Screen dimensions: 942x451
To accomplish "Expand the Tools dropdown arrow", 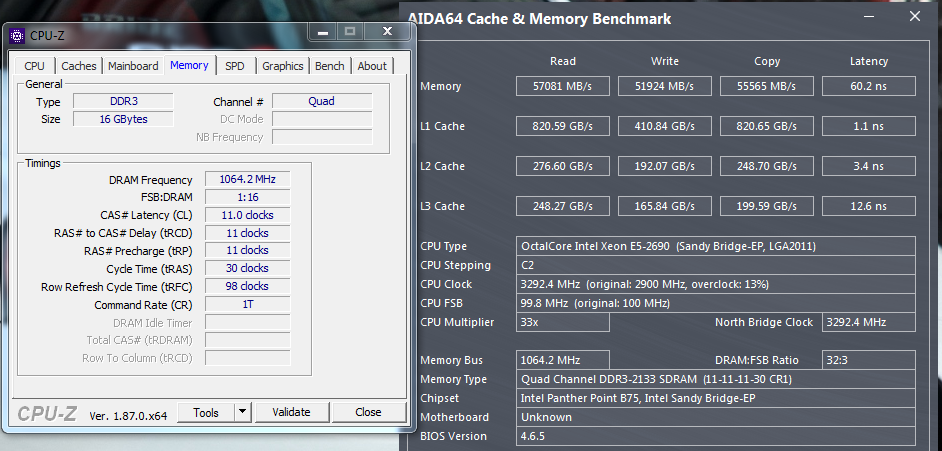I will pyautogui.click(x=242, y=413).
